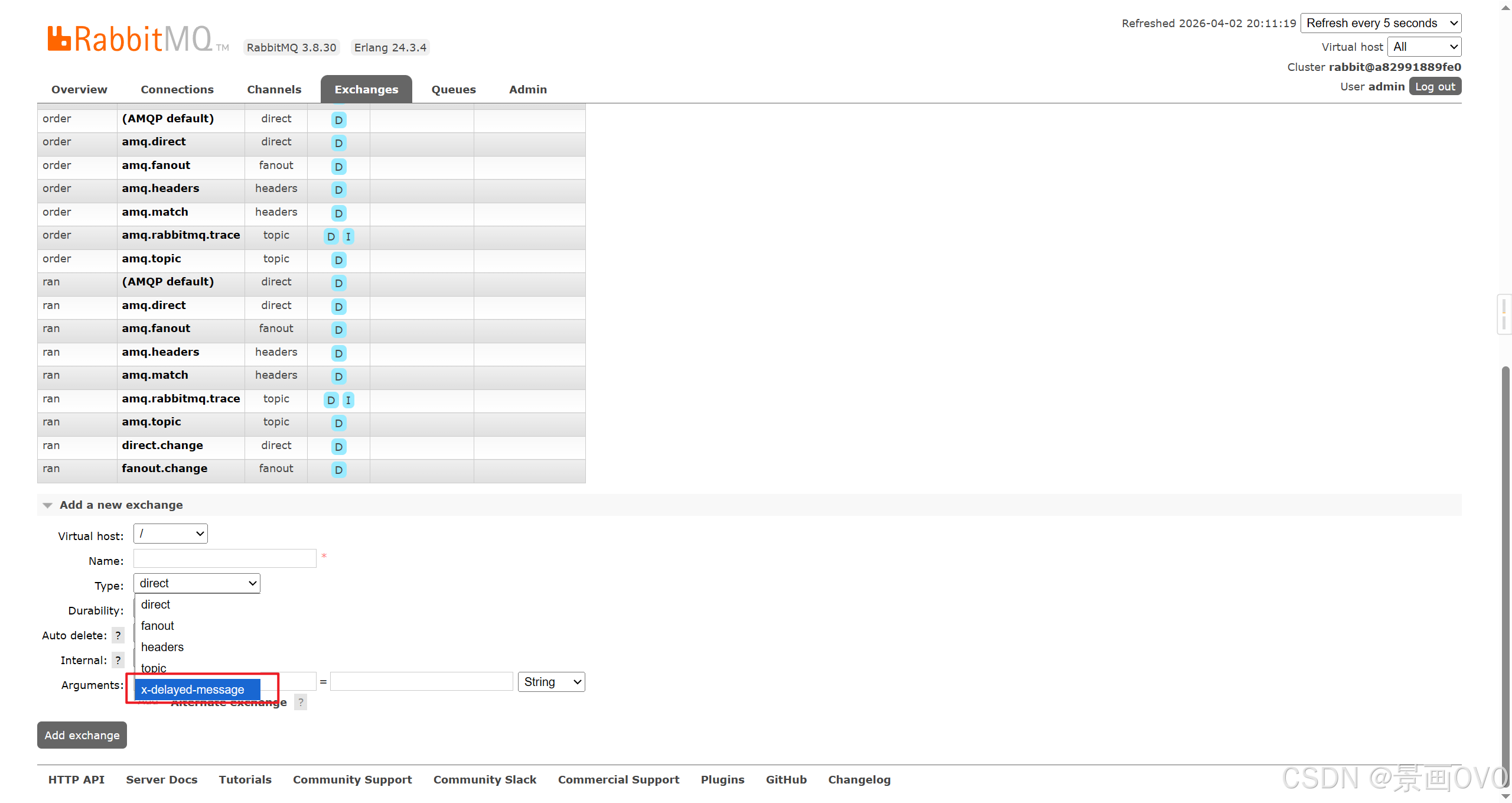Click the help icon next to Internal
Image resolution: width=1512 pixels, height=803 pixels.
point(118,660)
